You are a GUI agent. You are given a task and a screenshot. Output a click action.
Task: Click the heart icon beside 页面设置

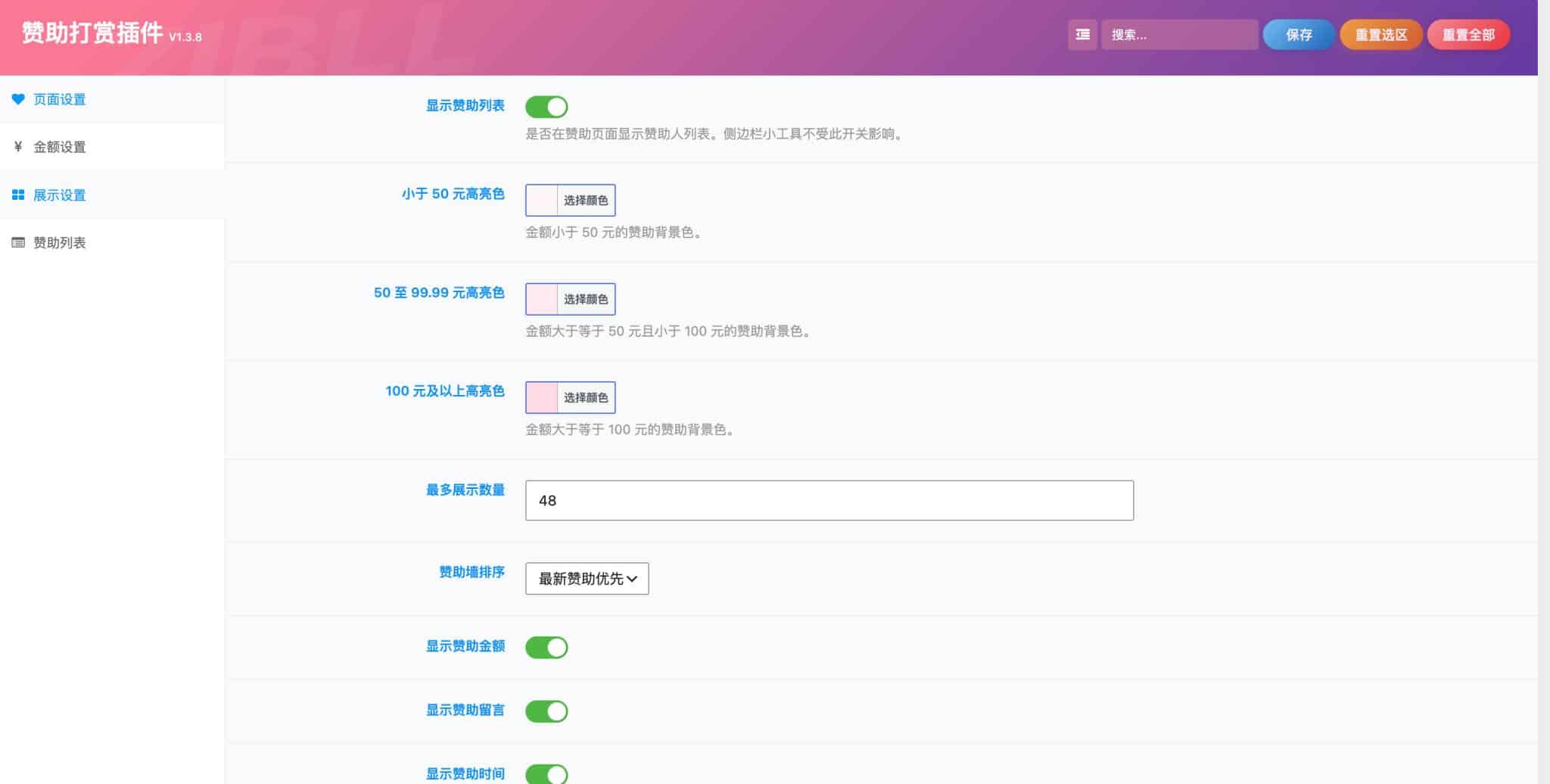(x=18, y=99)
